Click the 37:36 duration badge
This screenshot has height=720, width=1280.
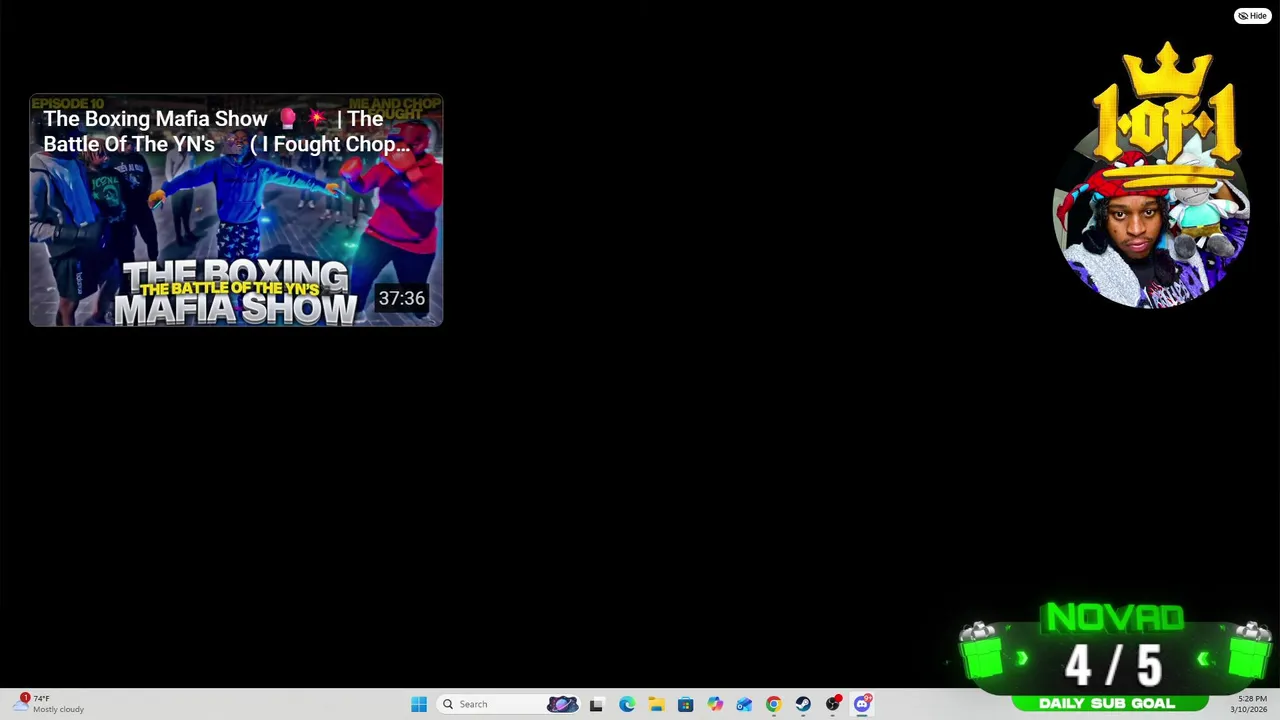coord(401,298)
